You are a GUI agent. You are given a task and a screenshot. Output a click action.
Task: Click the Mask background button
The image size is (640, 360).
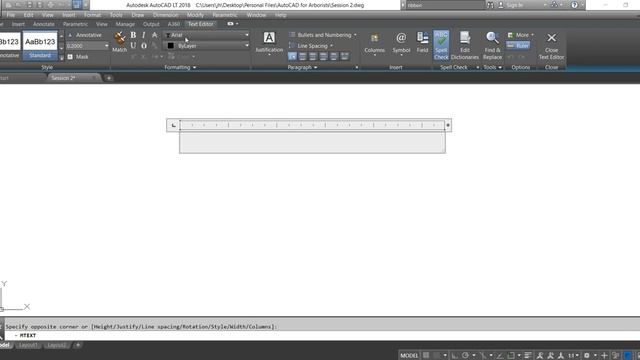[x=78, y=57]
